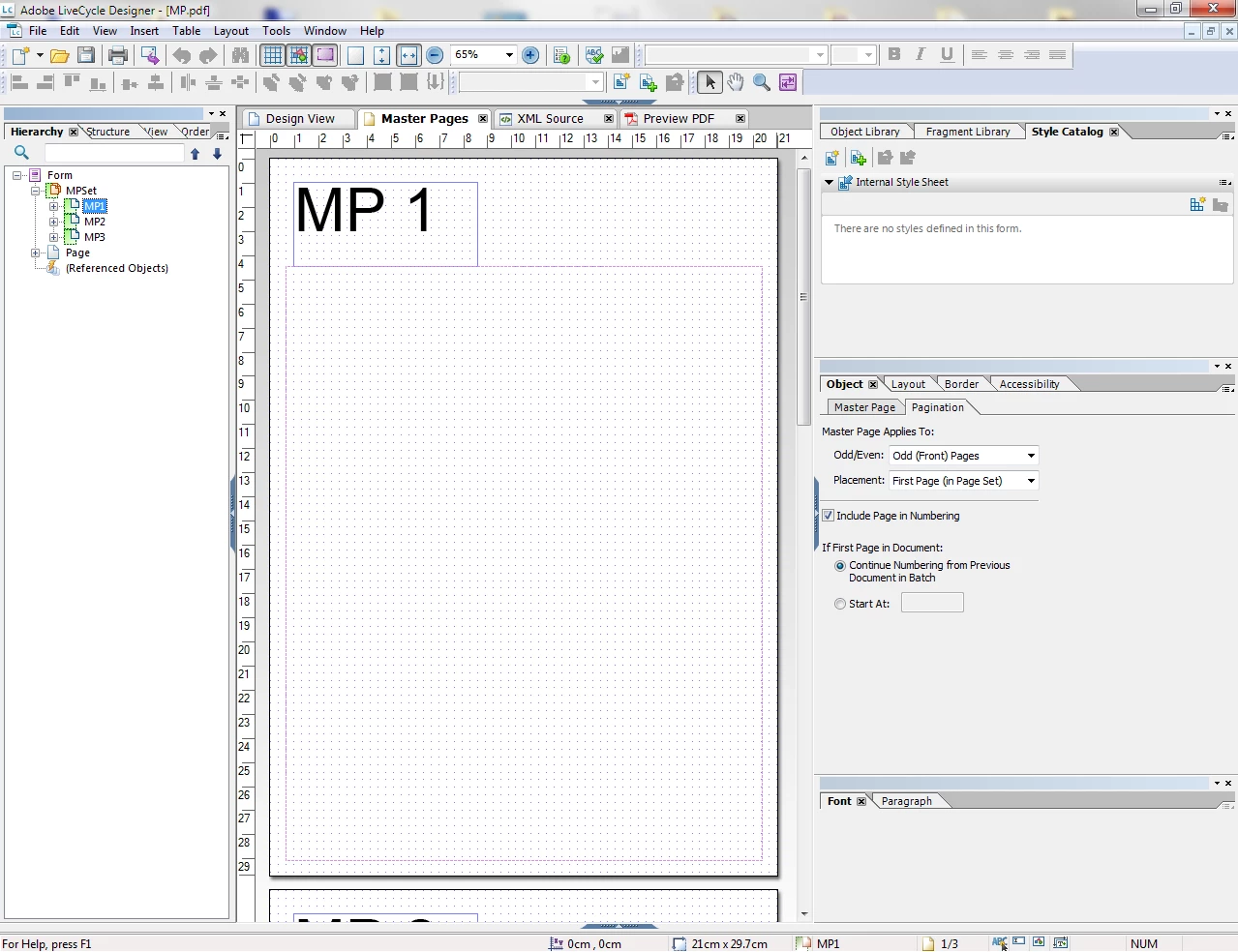The width and height of the screenshot is (1238, 952).
Task: Collapse the MPSet tree node
Action: [x=35, y=191]
